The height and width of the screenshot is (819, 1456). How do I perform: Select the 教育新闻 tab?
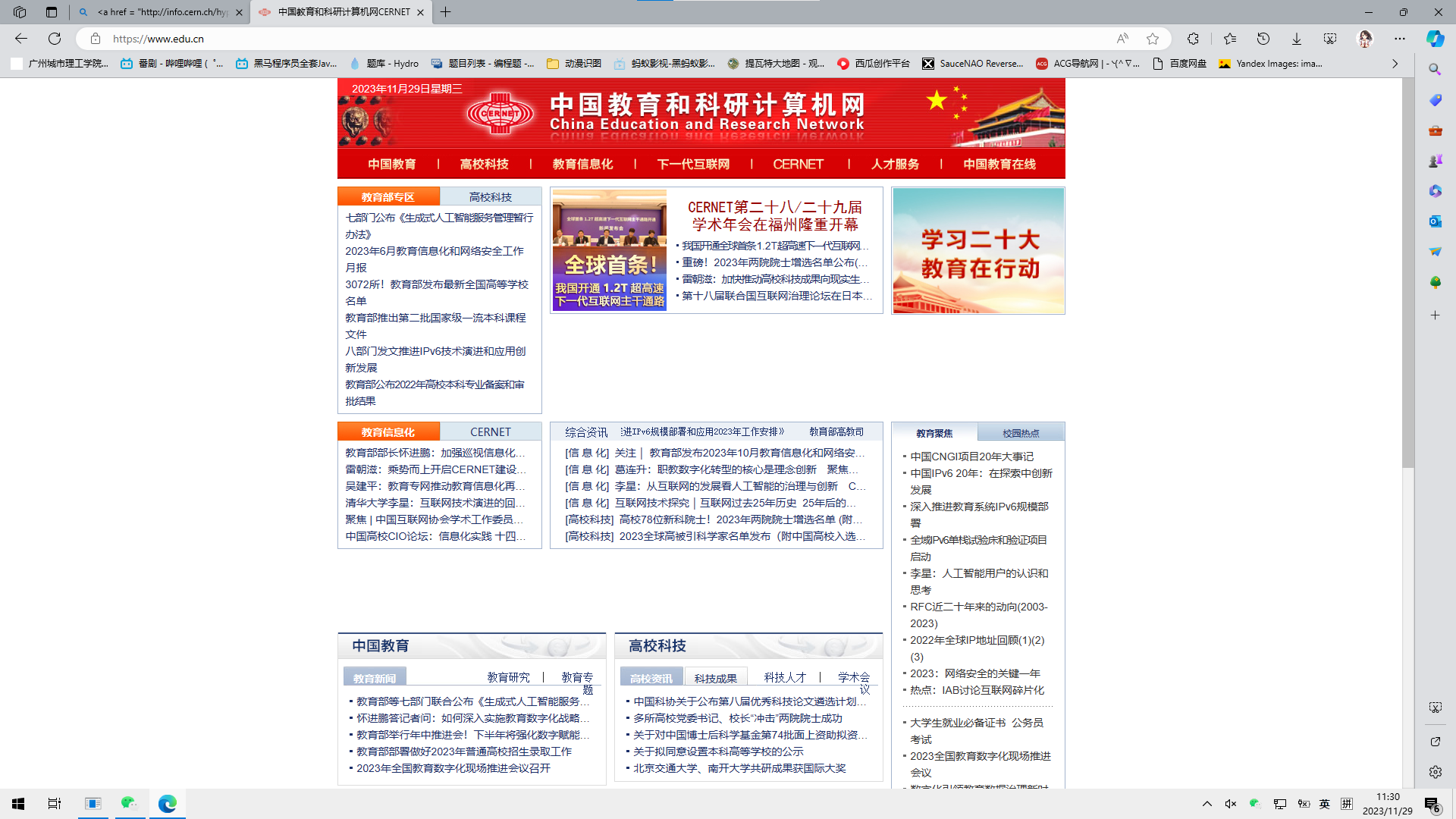click(375, 678)
